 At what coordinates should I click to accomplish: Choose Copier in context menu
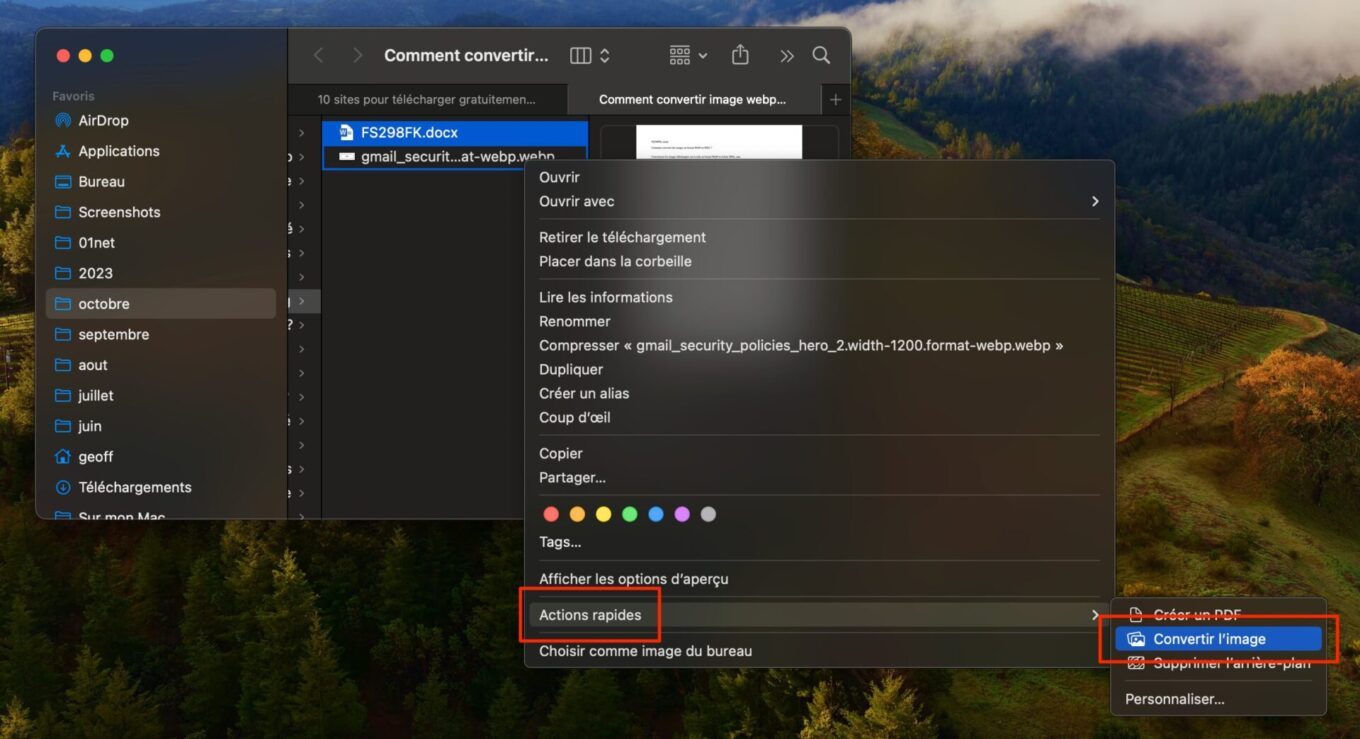(x=560, y=453)
